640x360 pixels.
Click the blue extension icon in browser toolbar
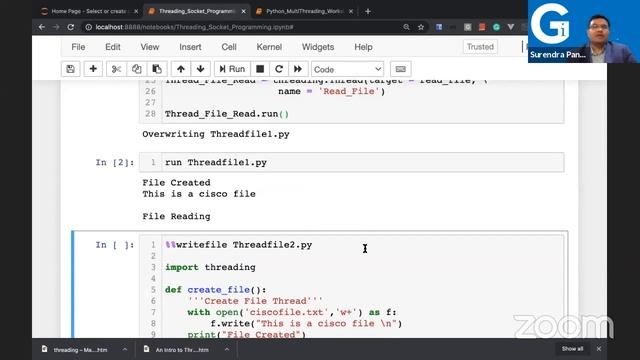(439, 27)
